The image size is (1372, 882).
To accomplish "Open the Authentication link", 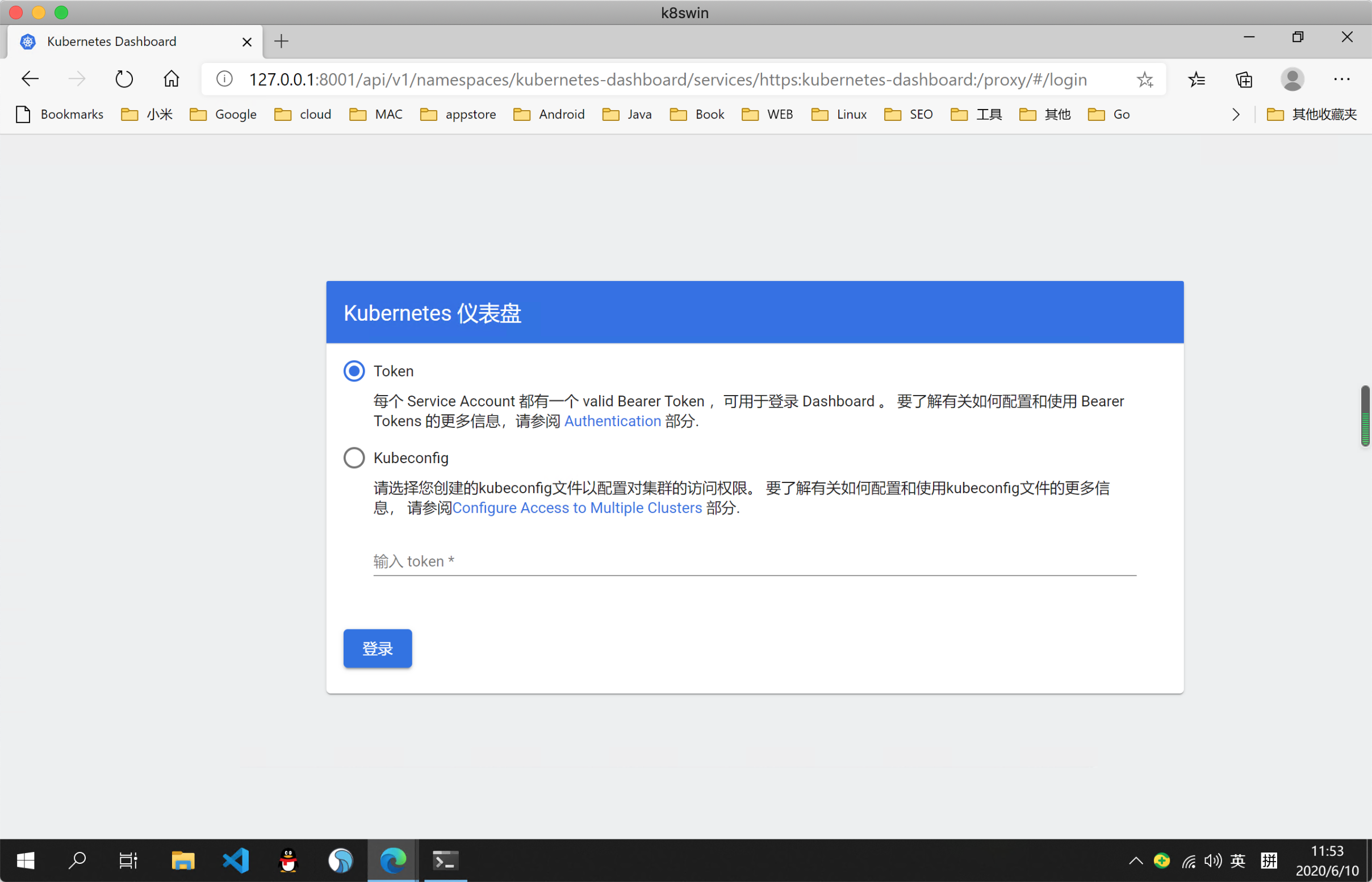I will 612,421.
